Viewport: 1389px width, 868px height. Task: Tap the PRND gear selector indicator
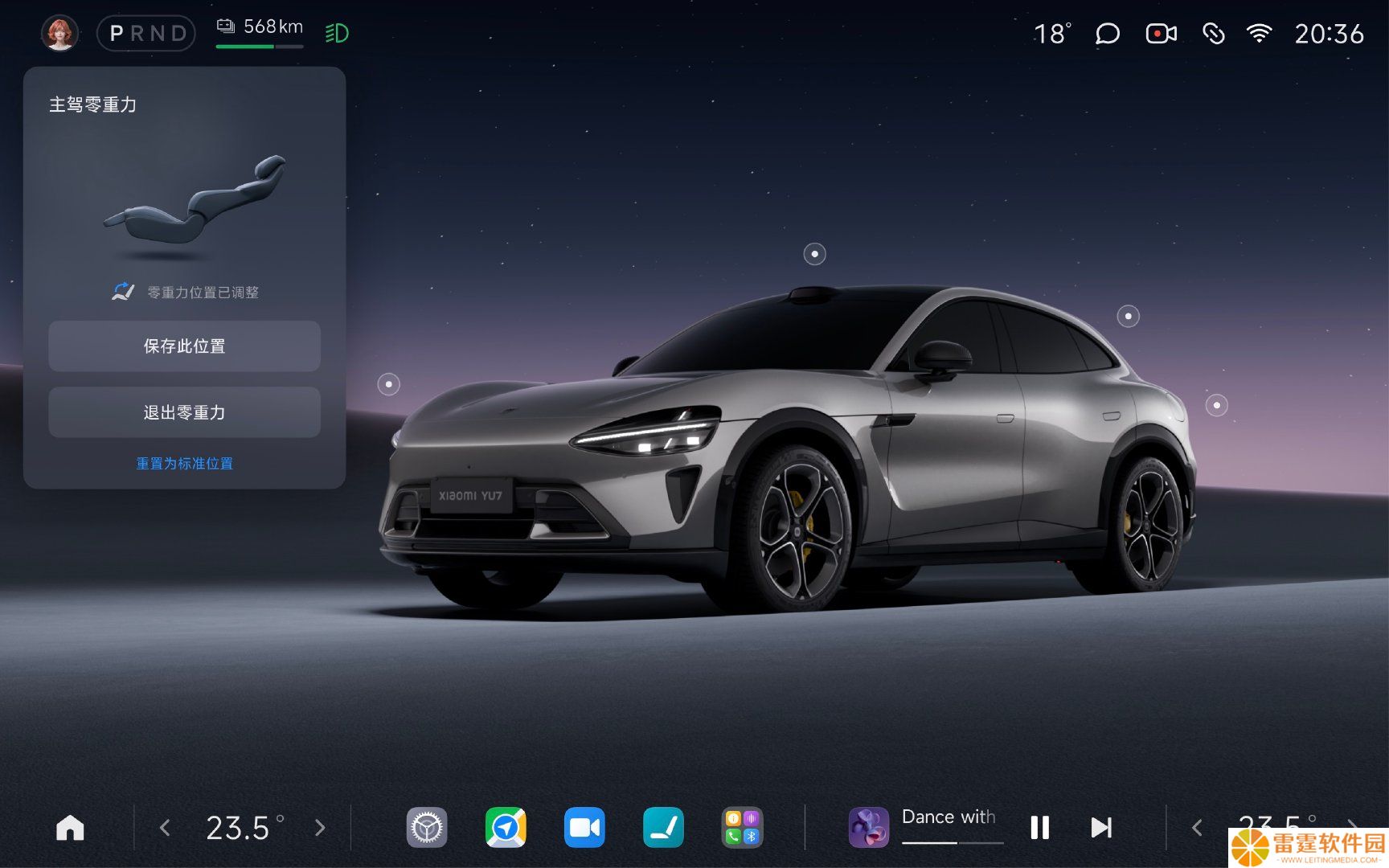(146, 33)
